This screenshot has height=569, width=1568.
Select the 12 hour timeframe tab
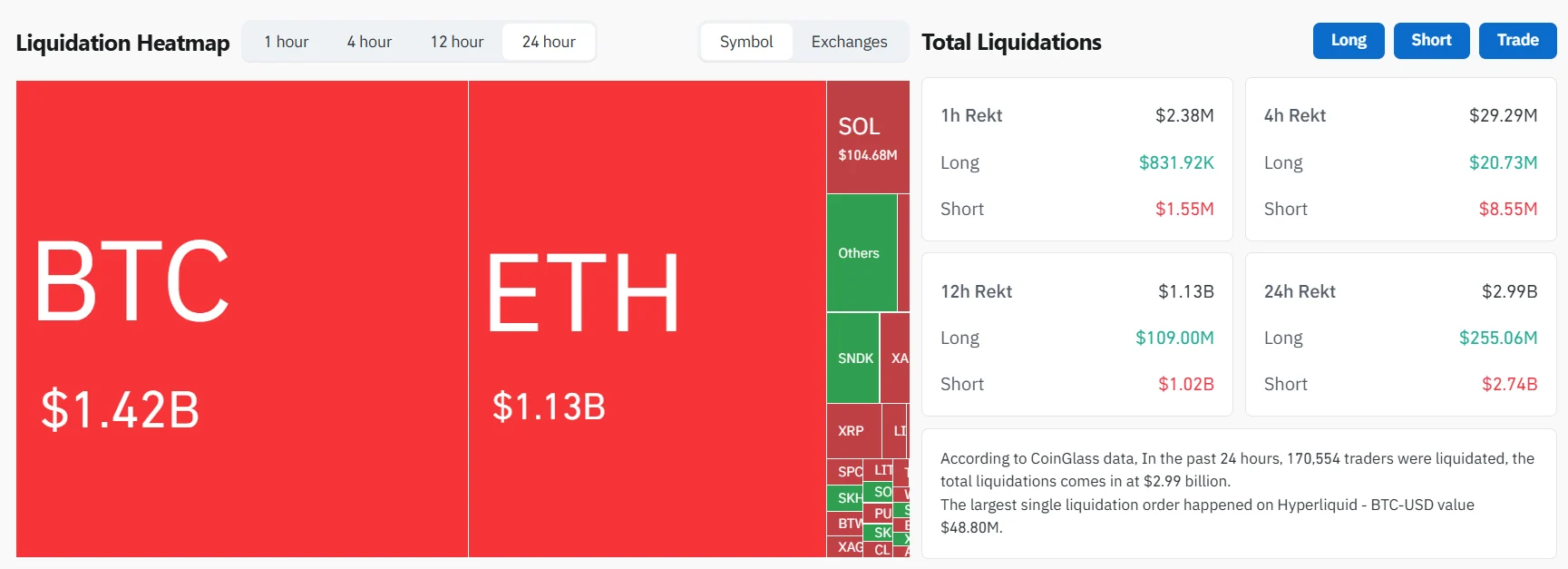[457, 42]
